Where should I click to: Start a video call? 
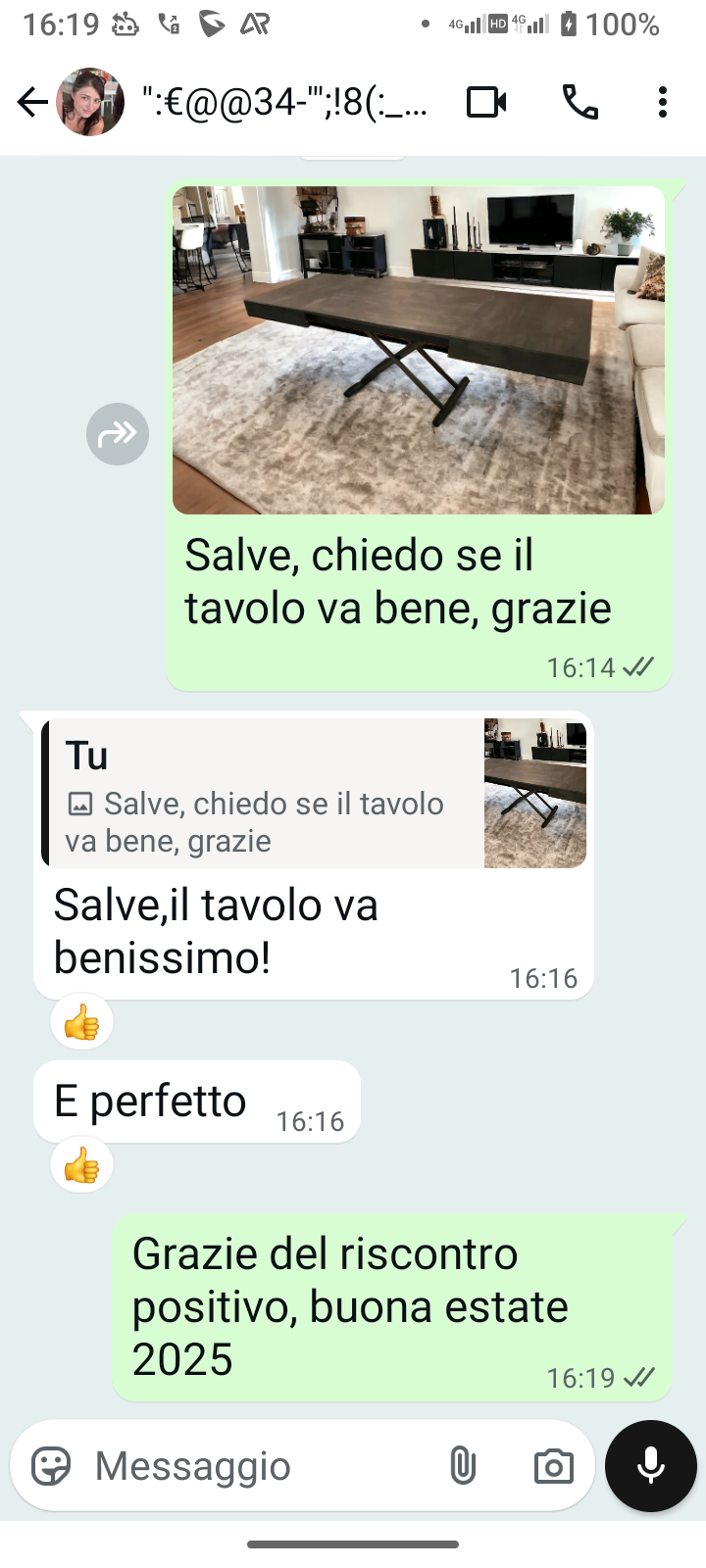486,102
